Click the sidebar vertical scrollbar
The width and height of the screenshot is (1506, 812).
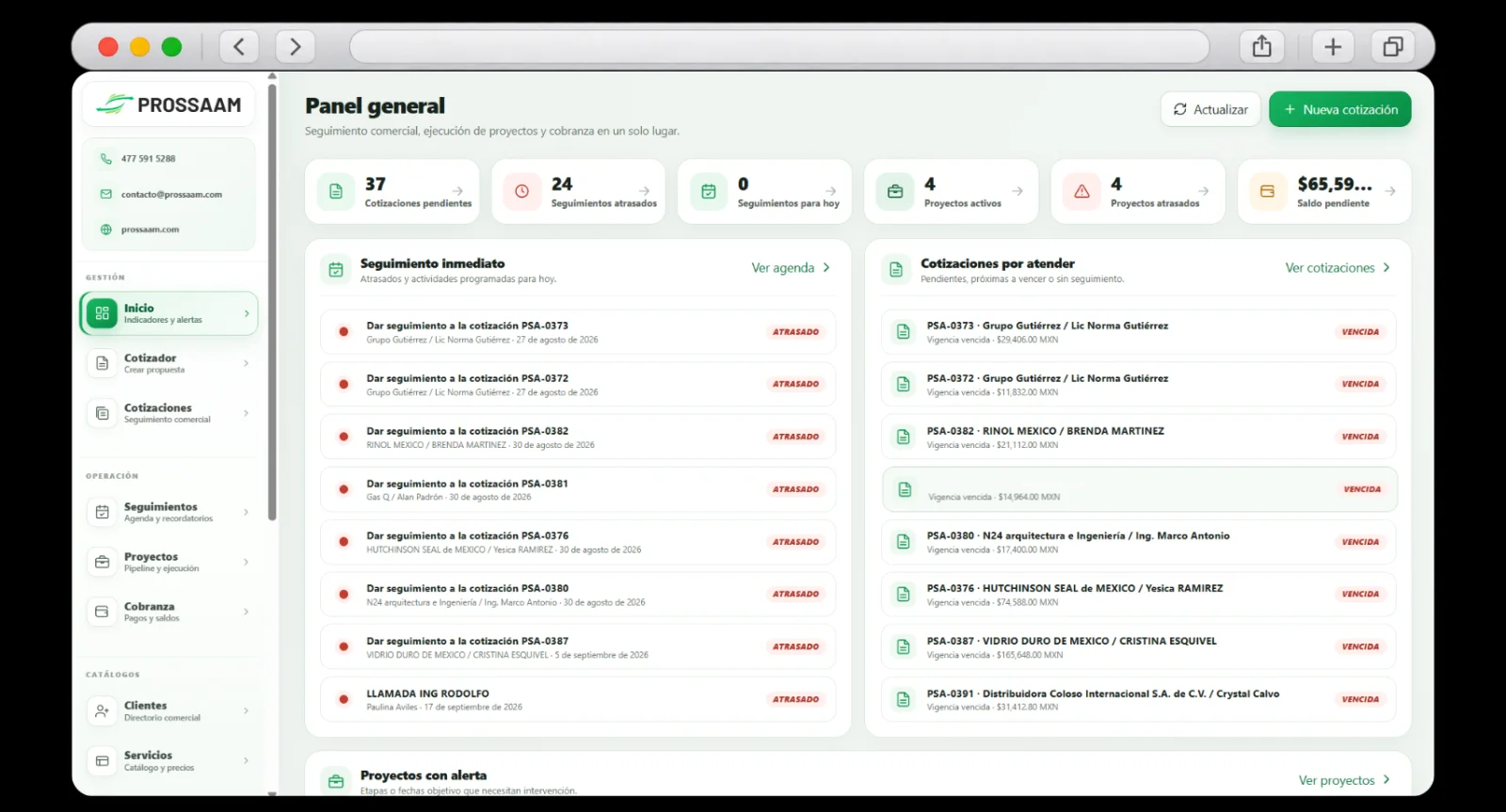[x=272, y=301]
